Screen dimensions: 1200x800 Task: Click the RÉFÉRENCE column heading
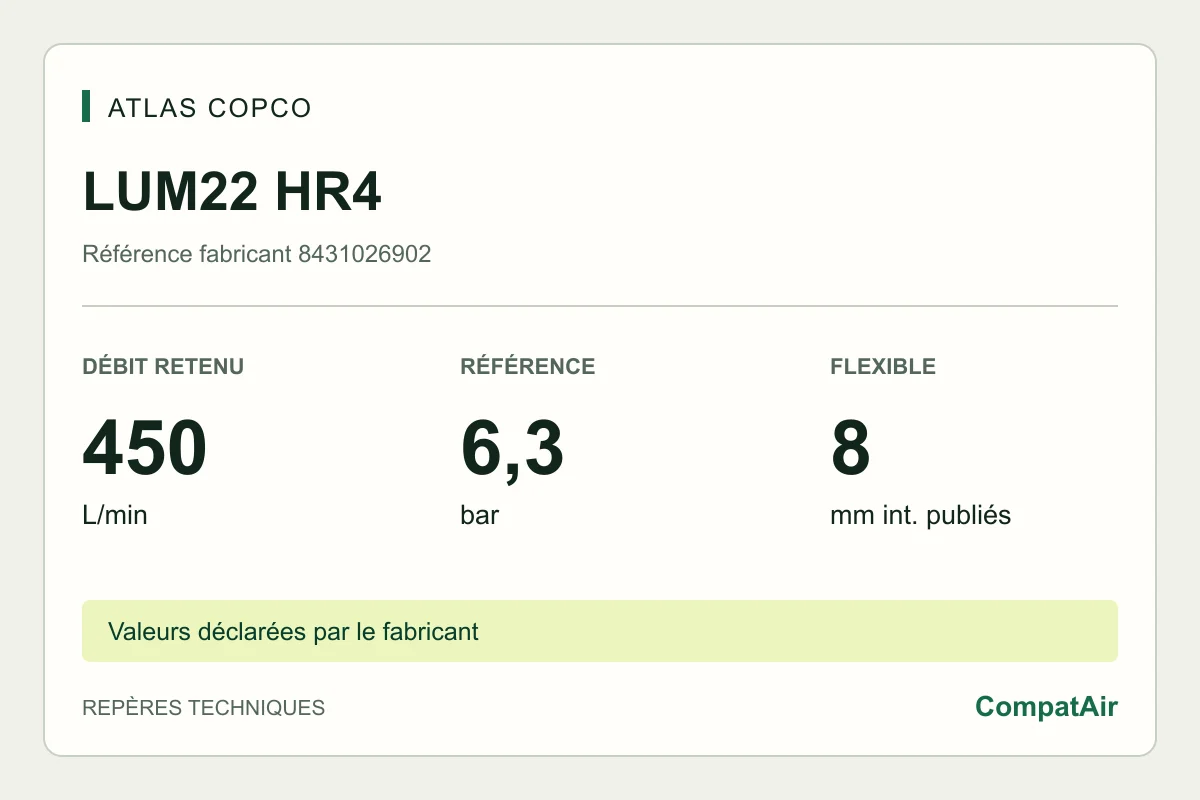coord(528,366)
